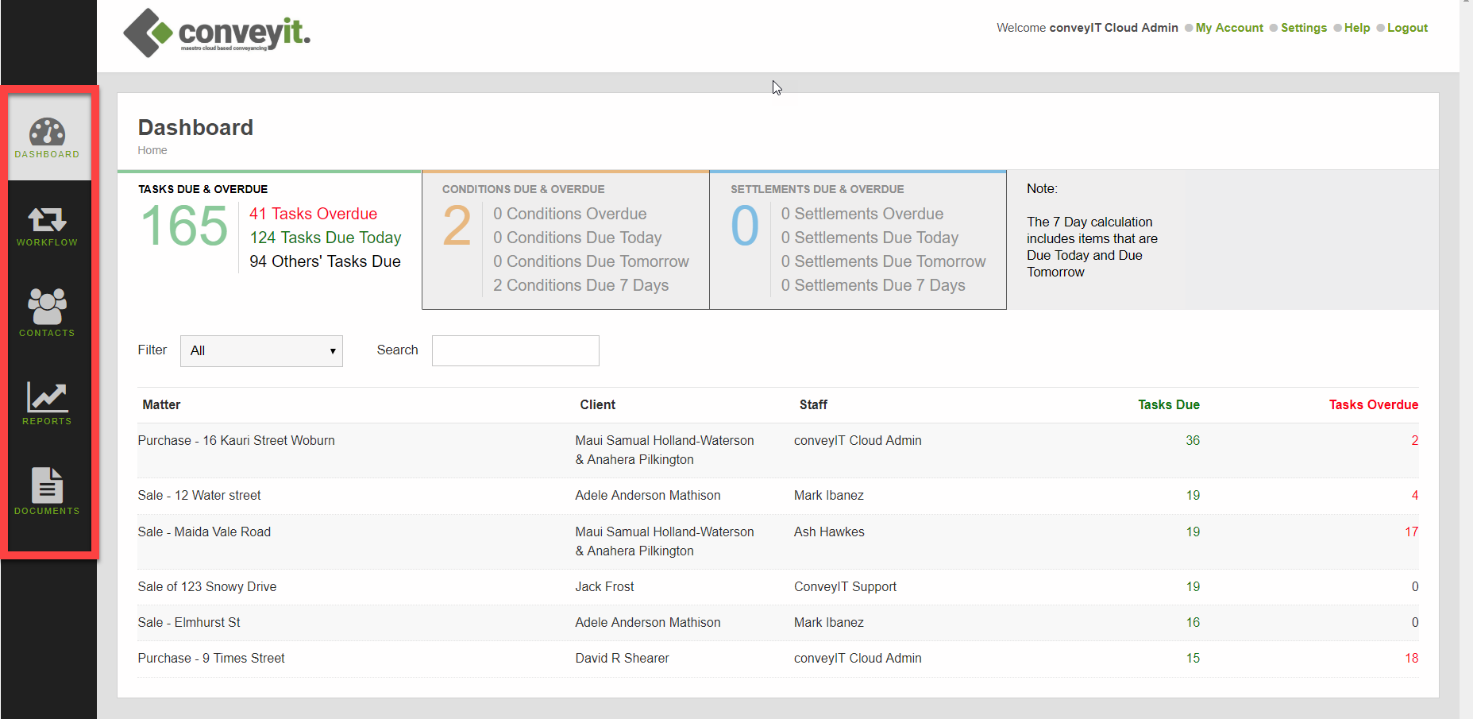The image size is (1473, 719).
Task: Open the My Account link
Action: [1229, 28]
